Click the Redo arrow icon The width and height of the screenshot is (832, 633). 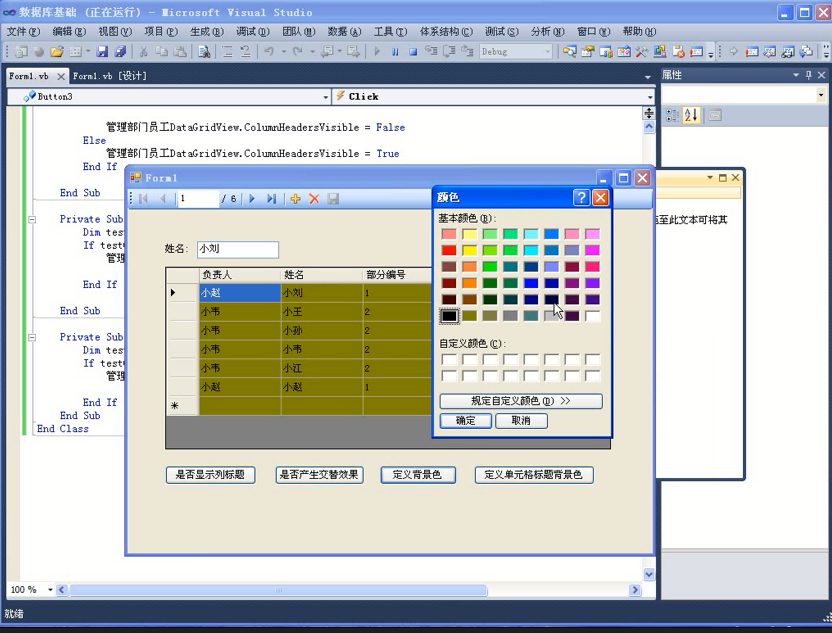(x=298, y=51)
